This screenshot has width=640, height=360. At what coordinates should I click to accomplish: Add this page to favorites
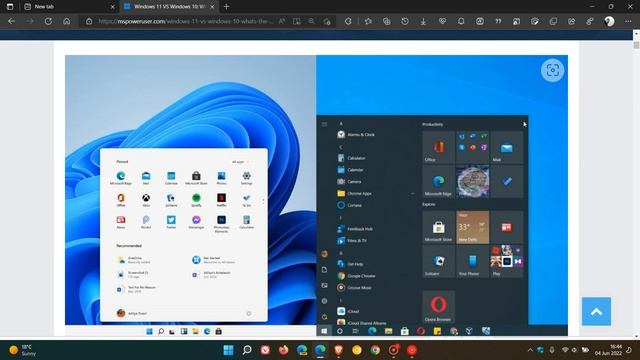coord(327,21)
